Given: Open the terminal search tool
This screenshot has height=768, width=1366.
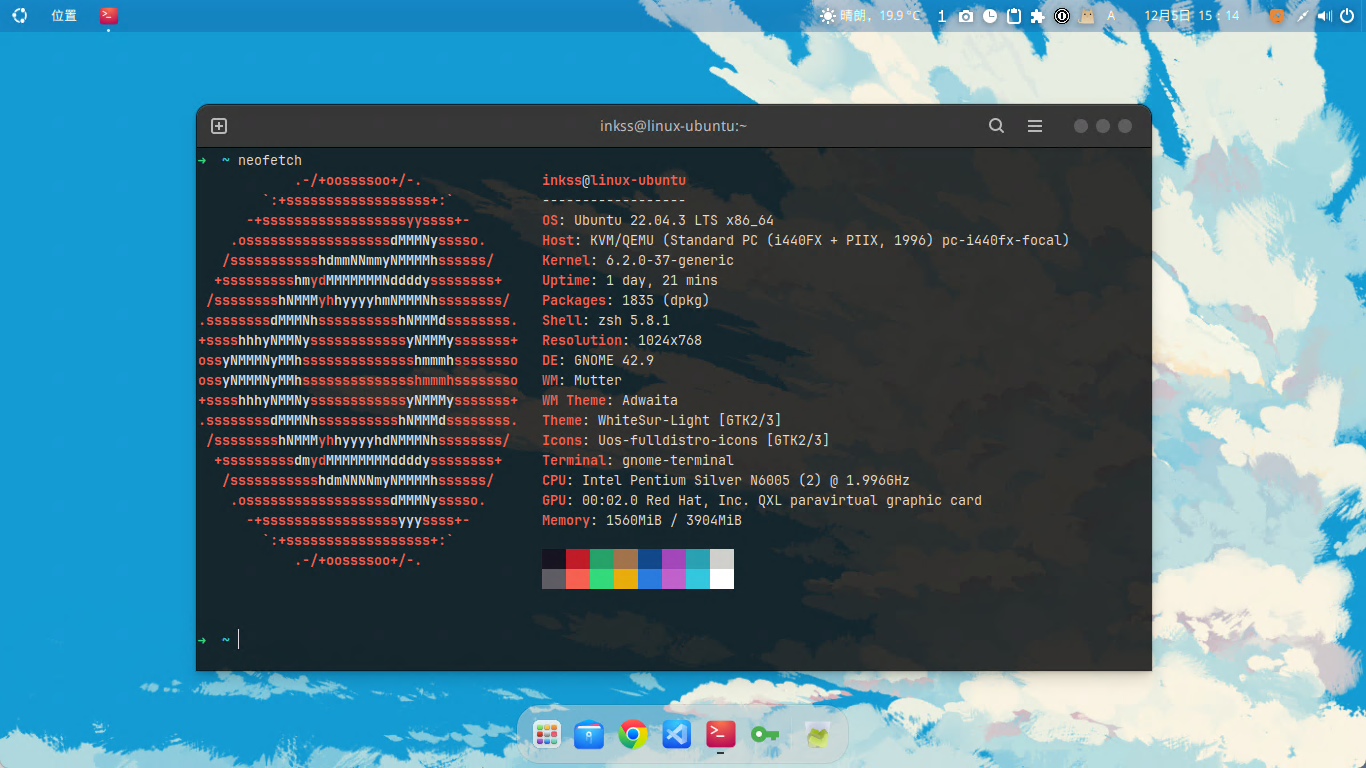Looking at the screenshot, I should 996,126.
